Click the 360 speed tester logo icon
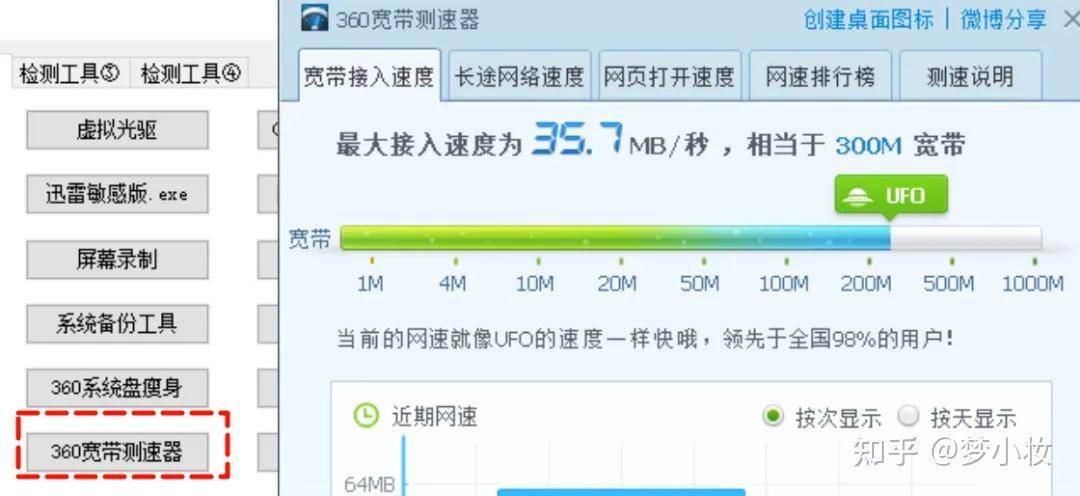Image resolution: width=1080 pixels, height=496 pixels. pyautogui.click(x=314, y=18)
